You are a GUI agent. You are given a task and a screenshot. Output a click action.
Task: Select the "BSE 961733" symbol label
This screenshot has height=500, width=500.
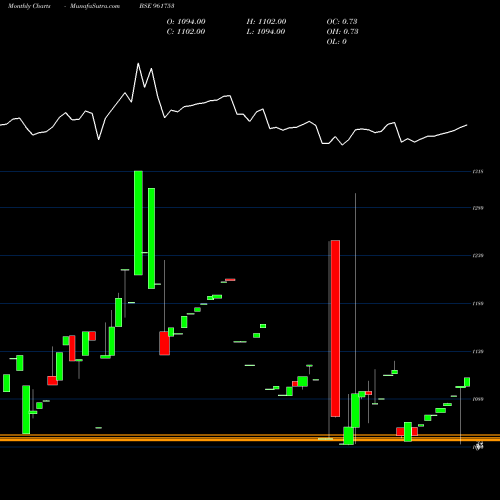(x=157, y=6)
